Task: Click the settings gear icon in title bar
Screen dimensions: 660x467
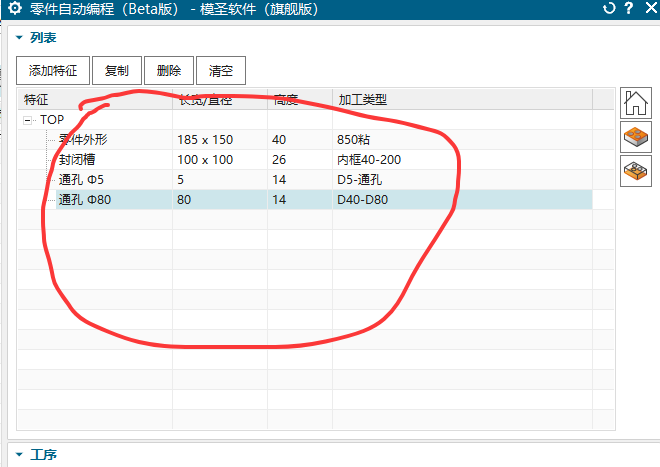Action: coord(15,8)
